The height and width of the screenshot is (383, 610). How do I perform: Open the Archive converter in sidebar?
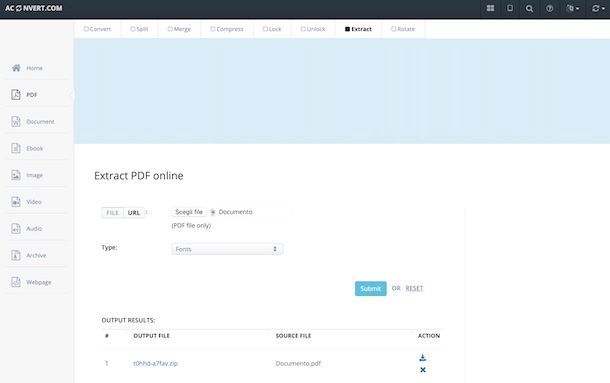tap(28, 255)
